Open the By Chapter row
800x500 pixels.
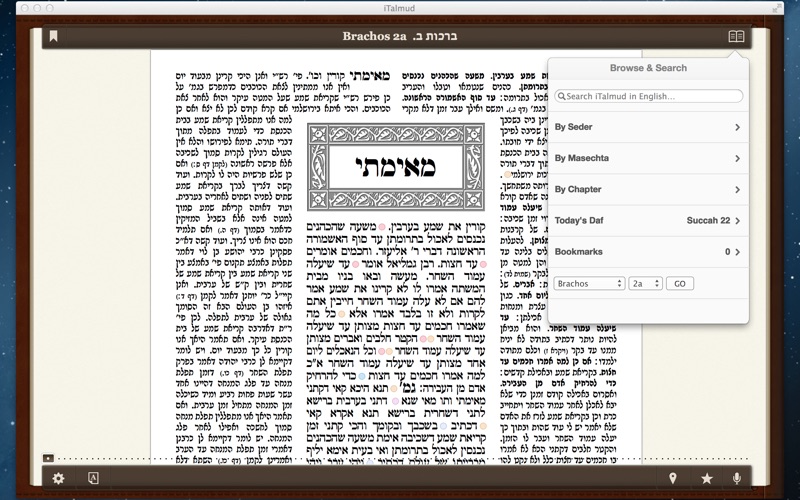(x=648, y=189)
